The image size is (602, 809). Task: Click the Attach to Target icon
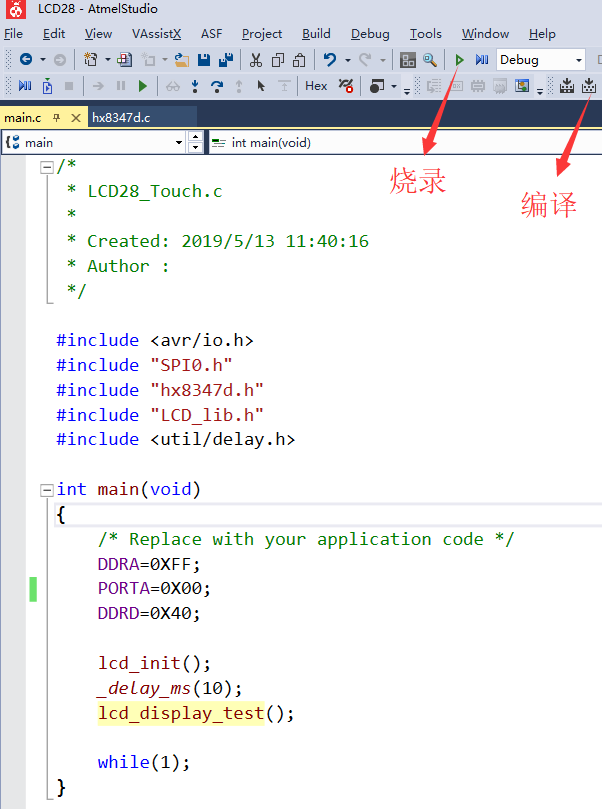coord(47,86)
